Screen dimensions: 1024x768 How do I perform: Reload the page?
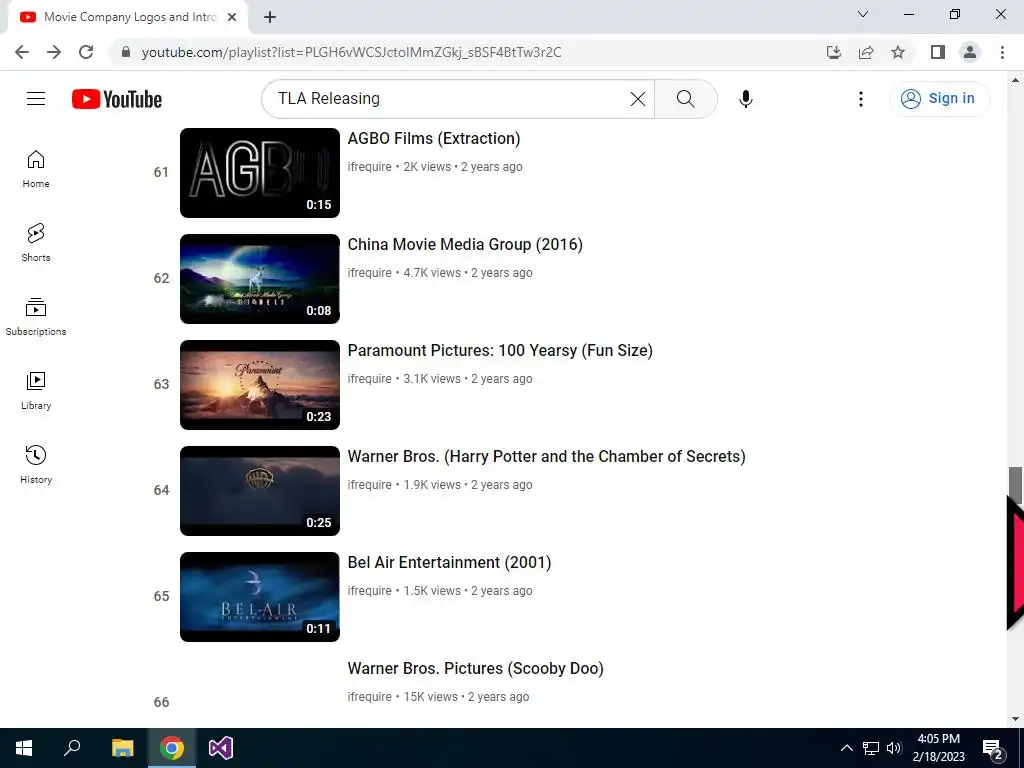(86, 52)
